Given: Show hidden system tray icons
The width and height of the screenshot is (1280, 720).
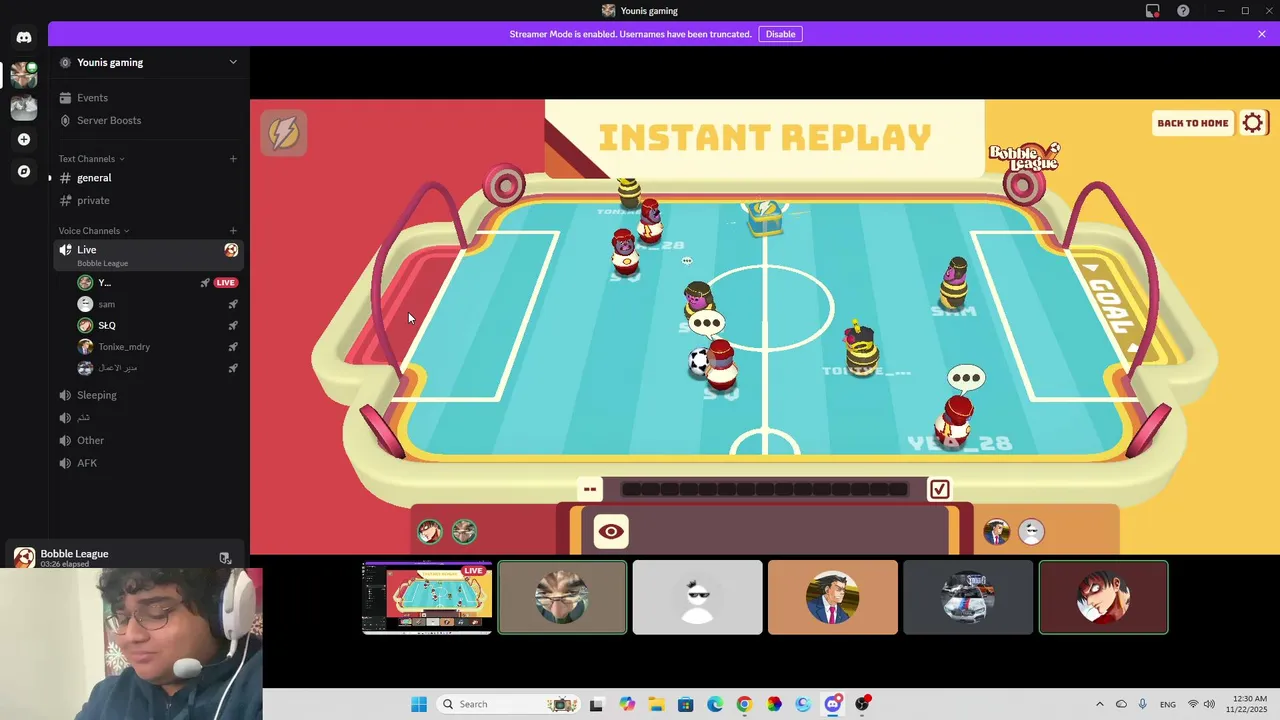Looking at the screenshot, I should tap(1100, 704).
